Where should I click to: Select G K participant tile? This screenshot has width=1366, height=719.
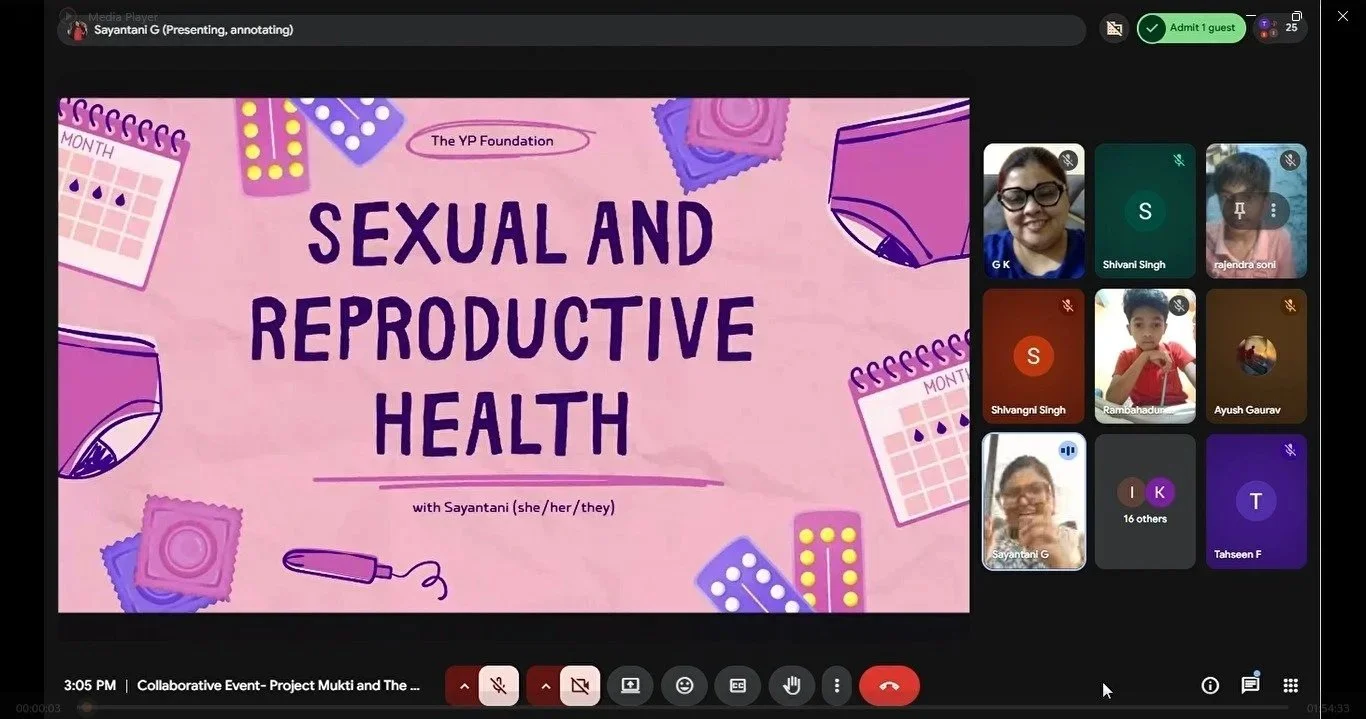tap(1034, 211)
